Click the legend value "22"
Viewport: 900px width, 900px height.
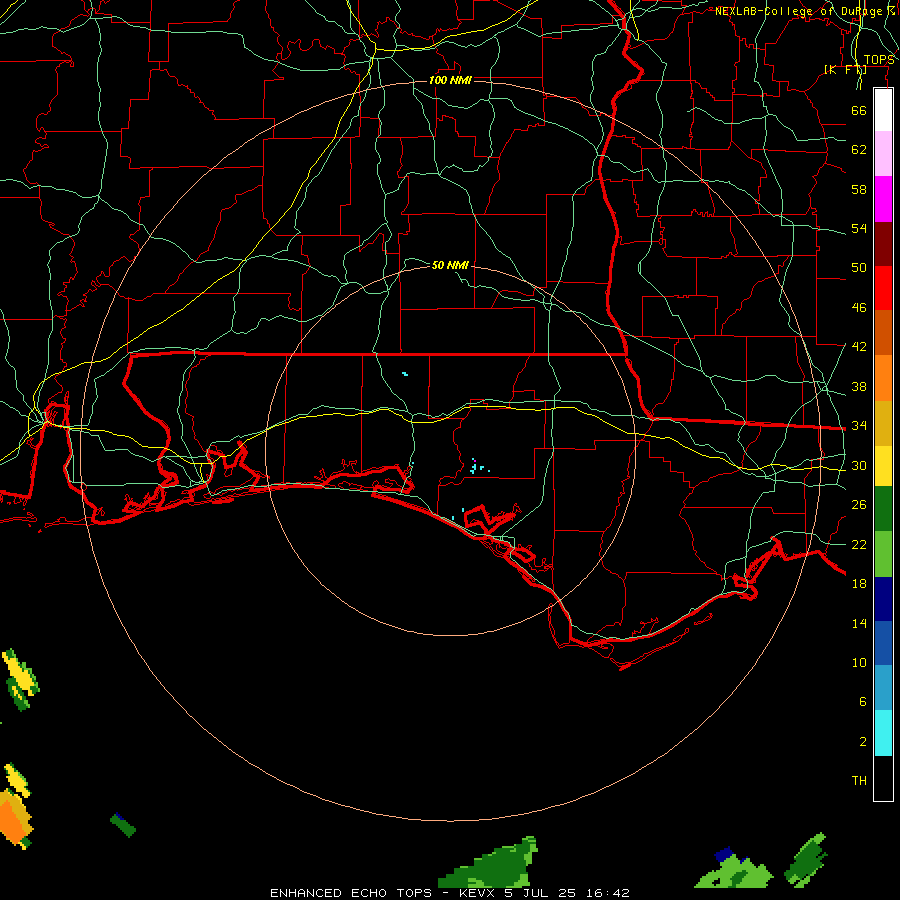(859, 544)
